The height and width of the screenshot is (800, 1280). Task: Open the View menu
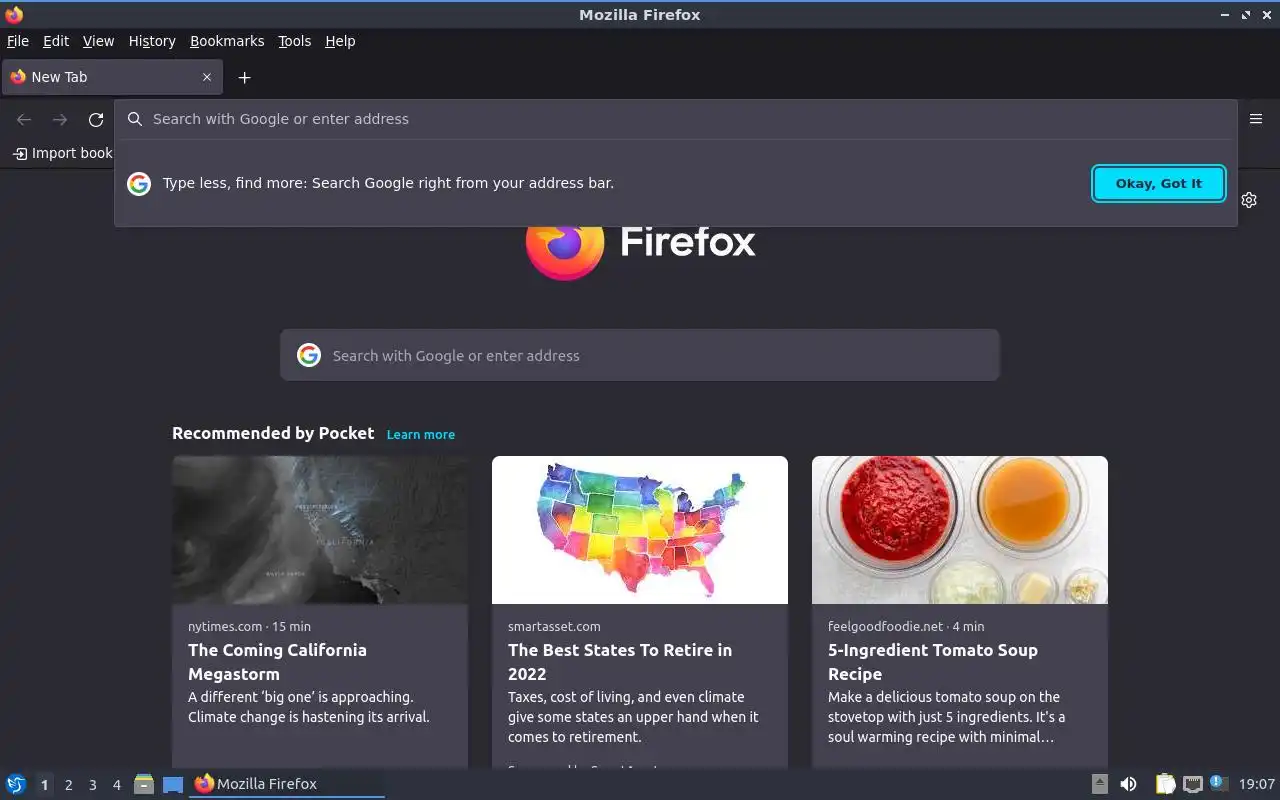98,41
